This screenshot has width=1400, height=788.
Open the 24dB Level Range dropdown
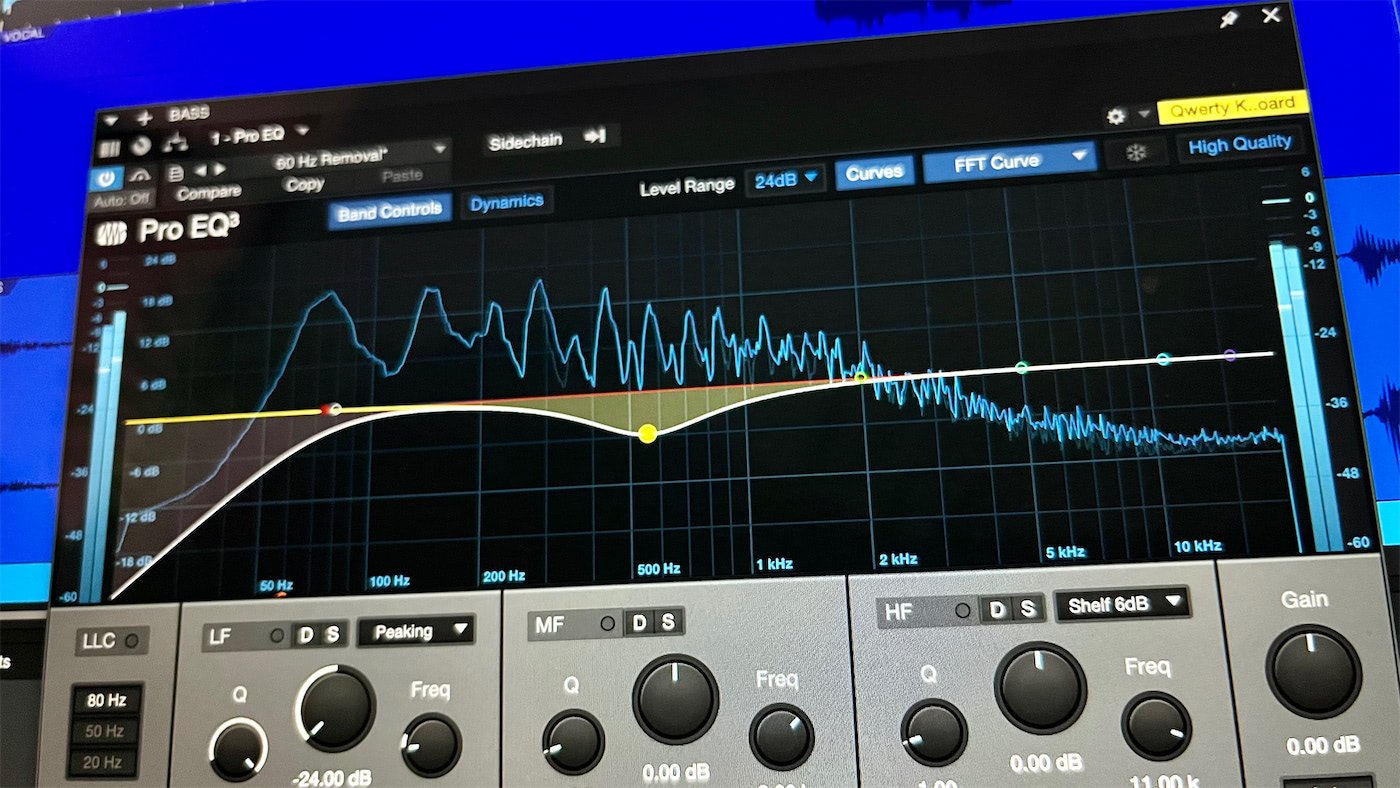786,181
